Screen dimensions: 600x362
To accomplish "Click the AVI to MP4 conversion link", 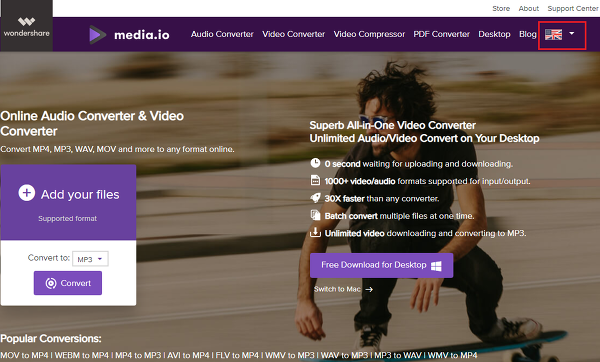I will click(188, 355).
